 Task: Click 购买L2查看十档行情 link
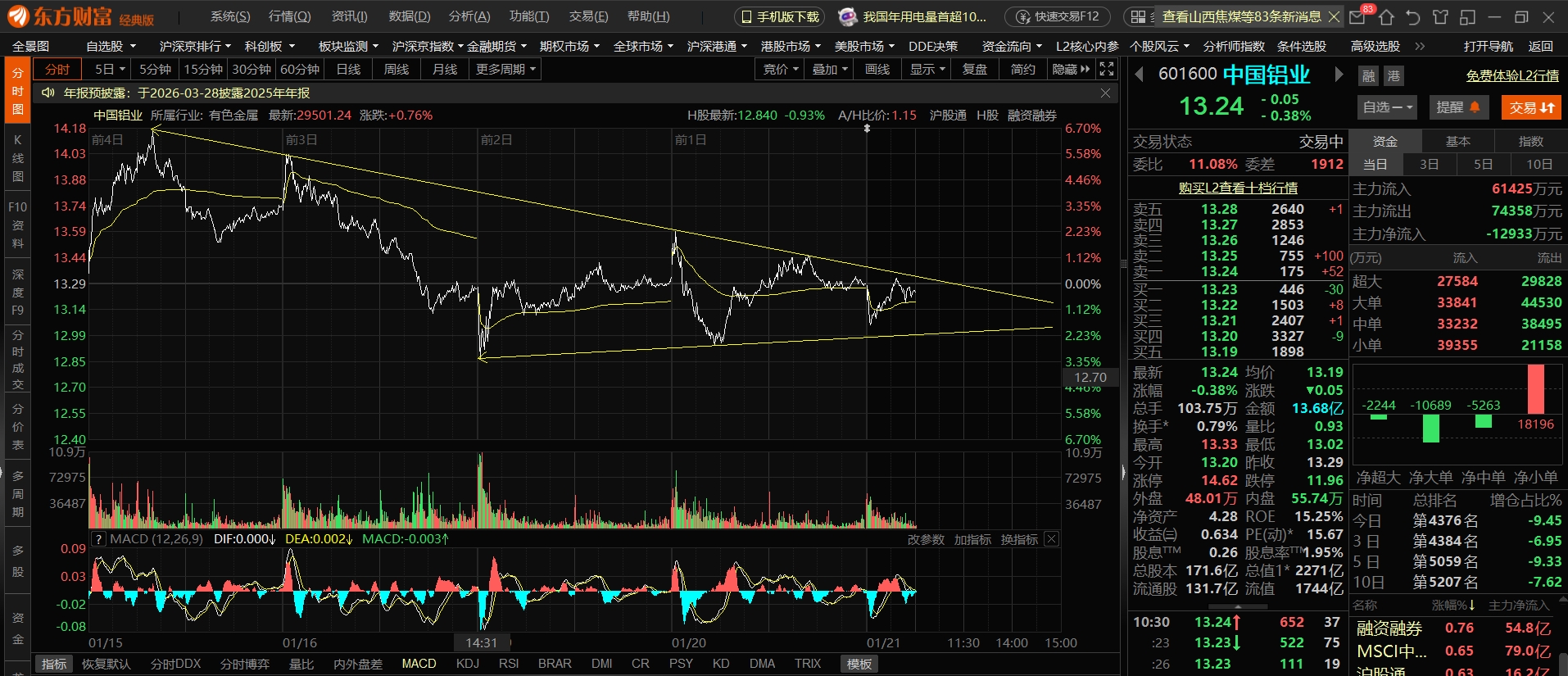(1238, 188)
